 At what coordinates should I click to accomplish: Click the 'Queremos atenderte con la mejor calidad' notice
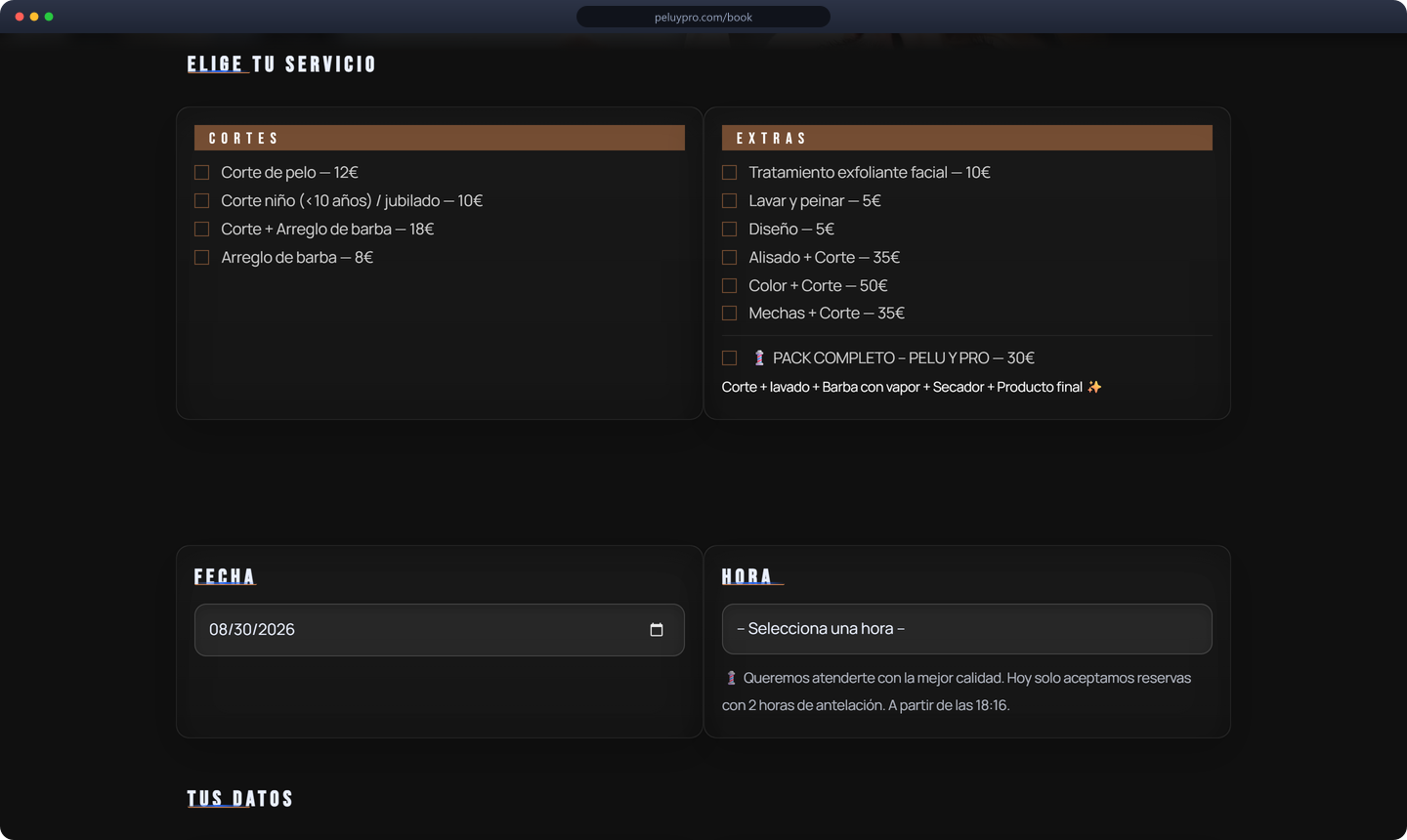(x=957, y=692)
